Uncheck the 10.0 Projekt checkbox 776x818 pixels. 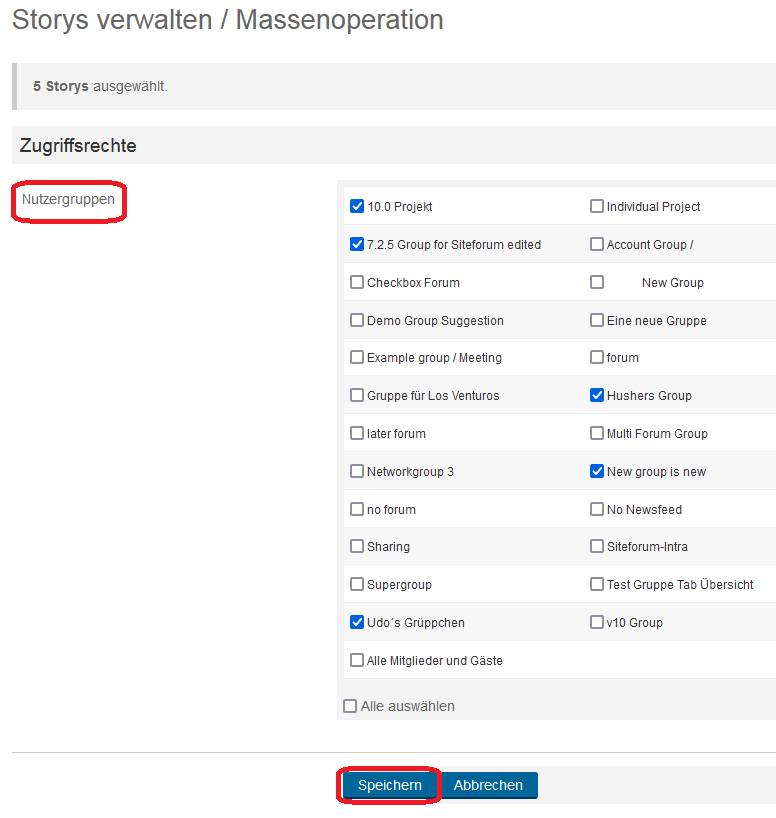pos(357,207)
